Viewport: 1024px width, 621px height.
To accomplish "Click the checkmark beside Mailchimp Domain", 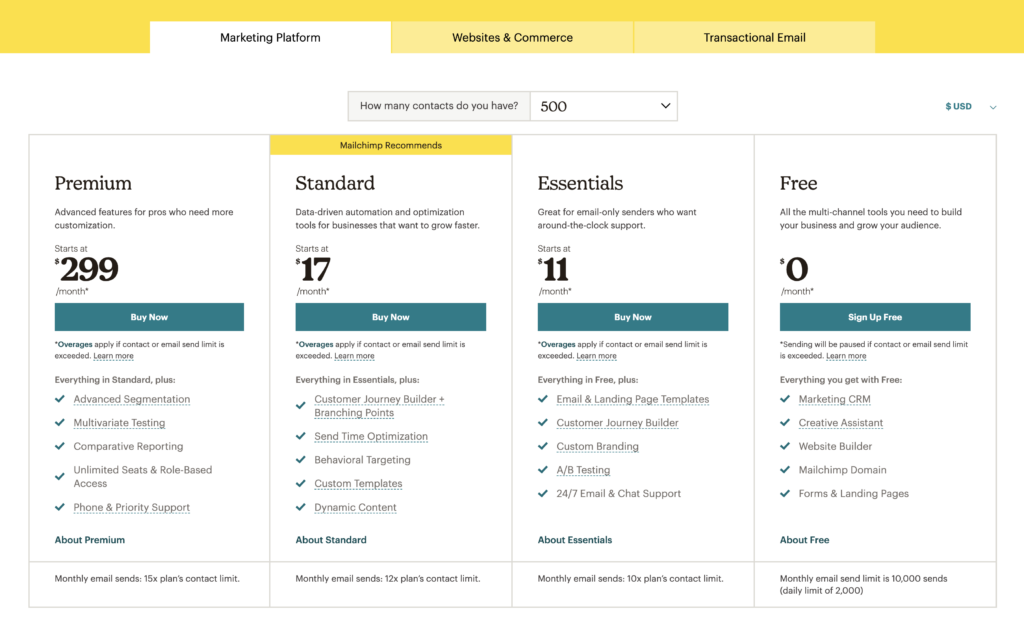I will (785, 470).
